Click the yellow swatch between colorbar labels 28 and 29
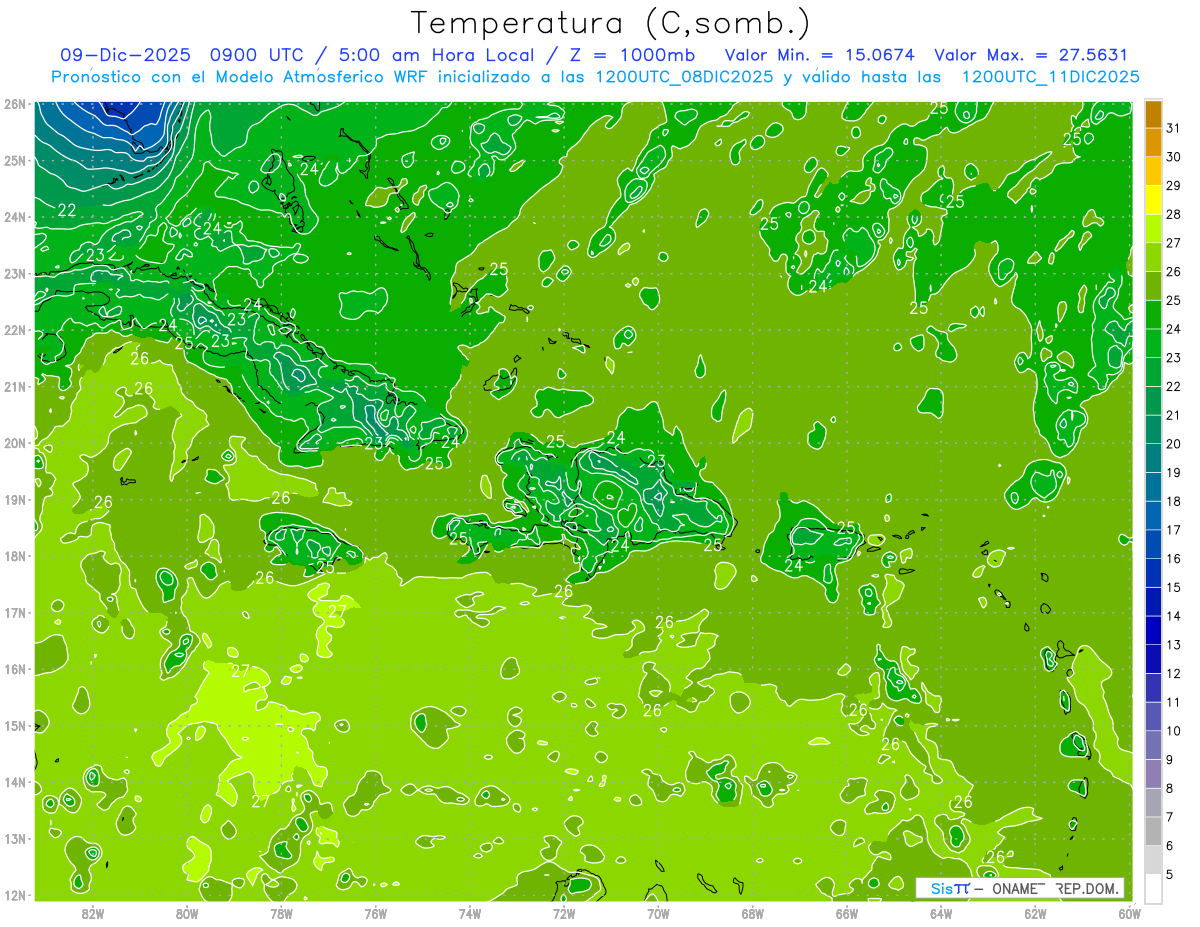The image size is (1200, 927). pos(1153,200)
